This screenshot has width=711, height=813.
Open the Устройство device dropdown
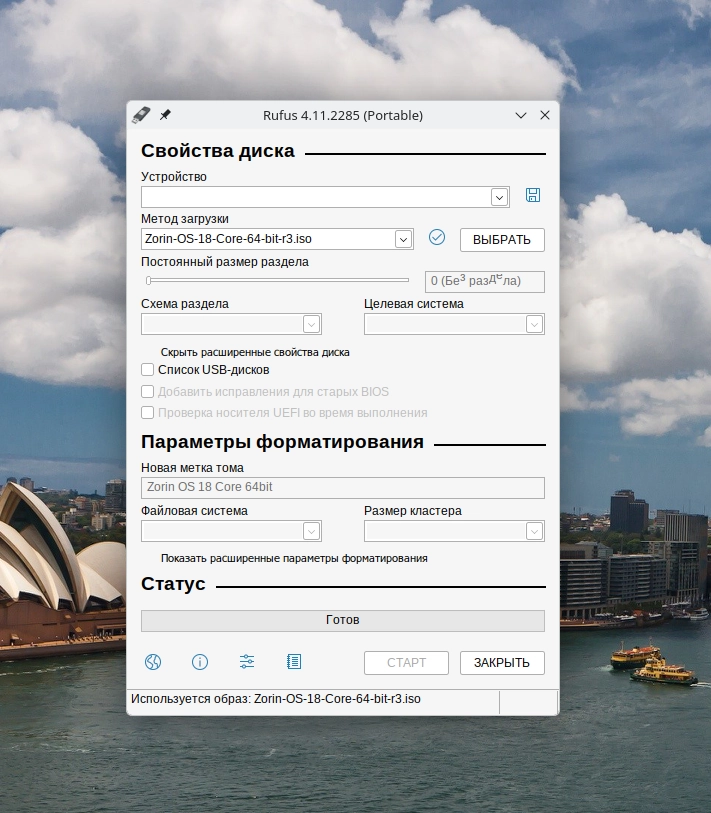(x=325, y=197)
